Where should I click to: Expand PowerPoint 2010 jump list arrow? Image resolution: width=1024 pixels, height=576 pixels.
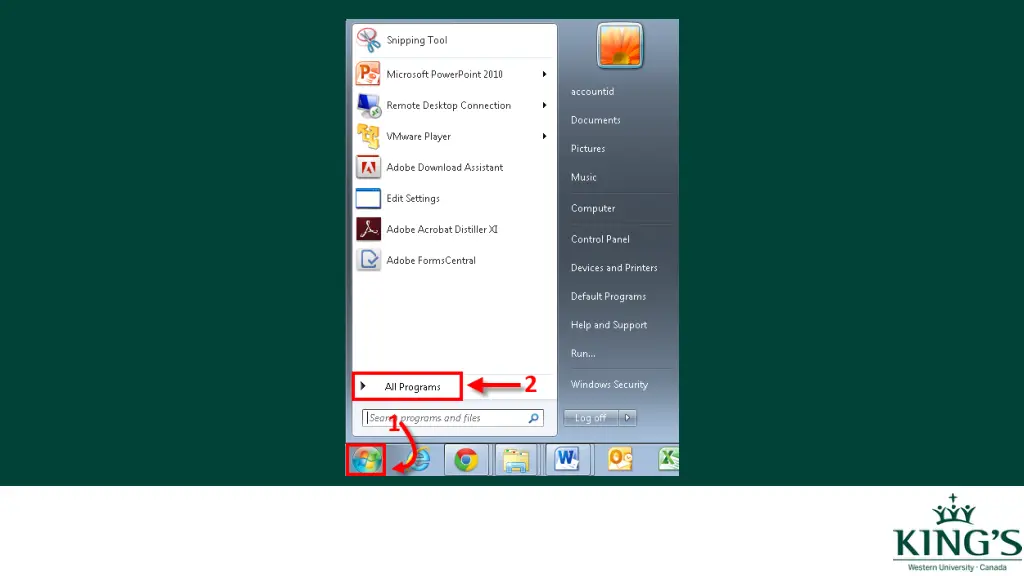click(x=544, y=74)
